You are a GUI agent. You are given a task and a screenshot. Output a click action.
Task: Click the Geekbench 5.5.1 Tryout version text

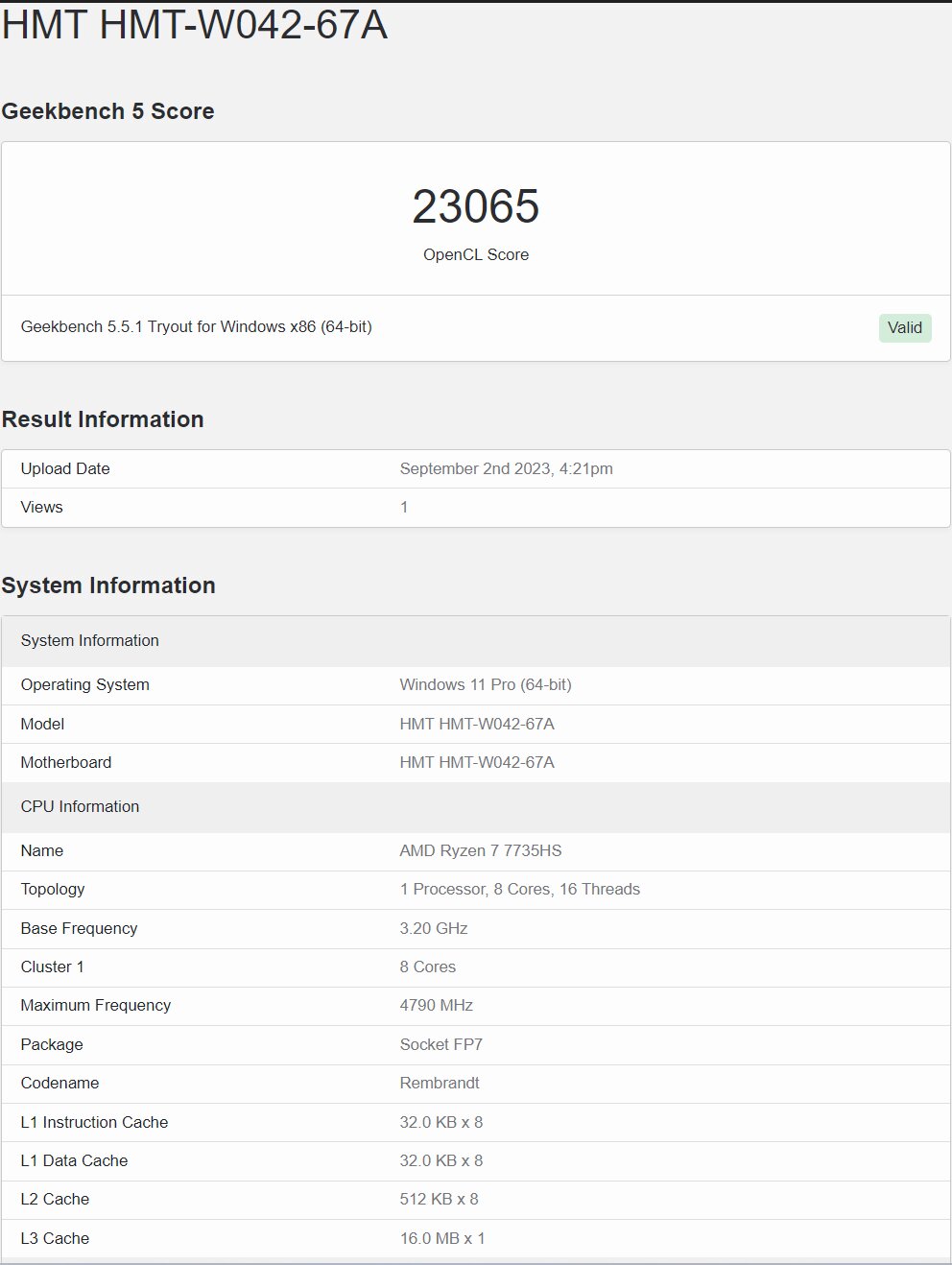[x=196, y=327]
